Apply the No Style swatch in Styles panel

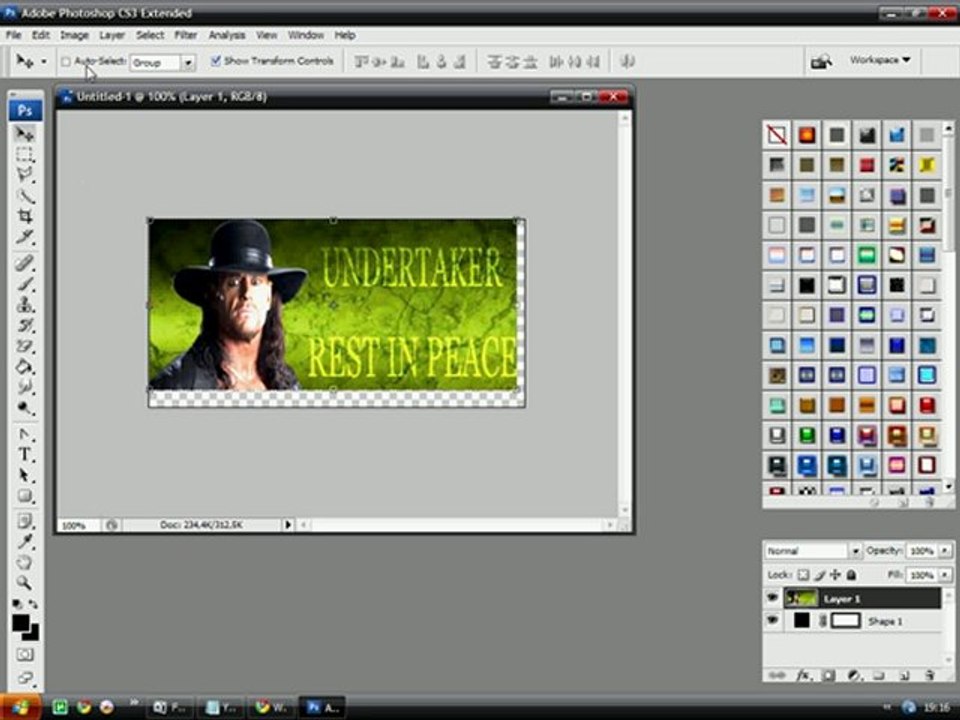[777, 135]
